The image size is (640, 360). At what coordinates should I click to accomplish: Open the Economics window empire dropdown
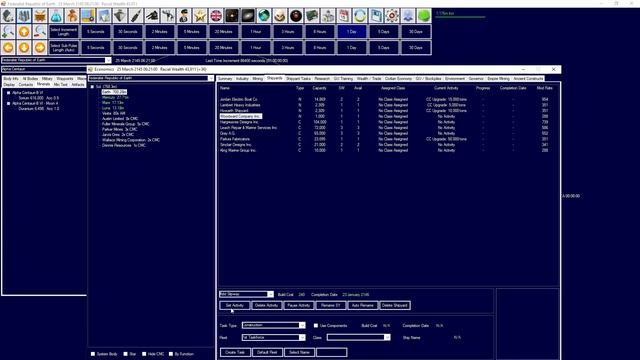coord(211,78)
